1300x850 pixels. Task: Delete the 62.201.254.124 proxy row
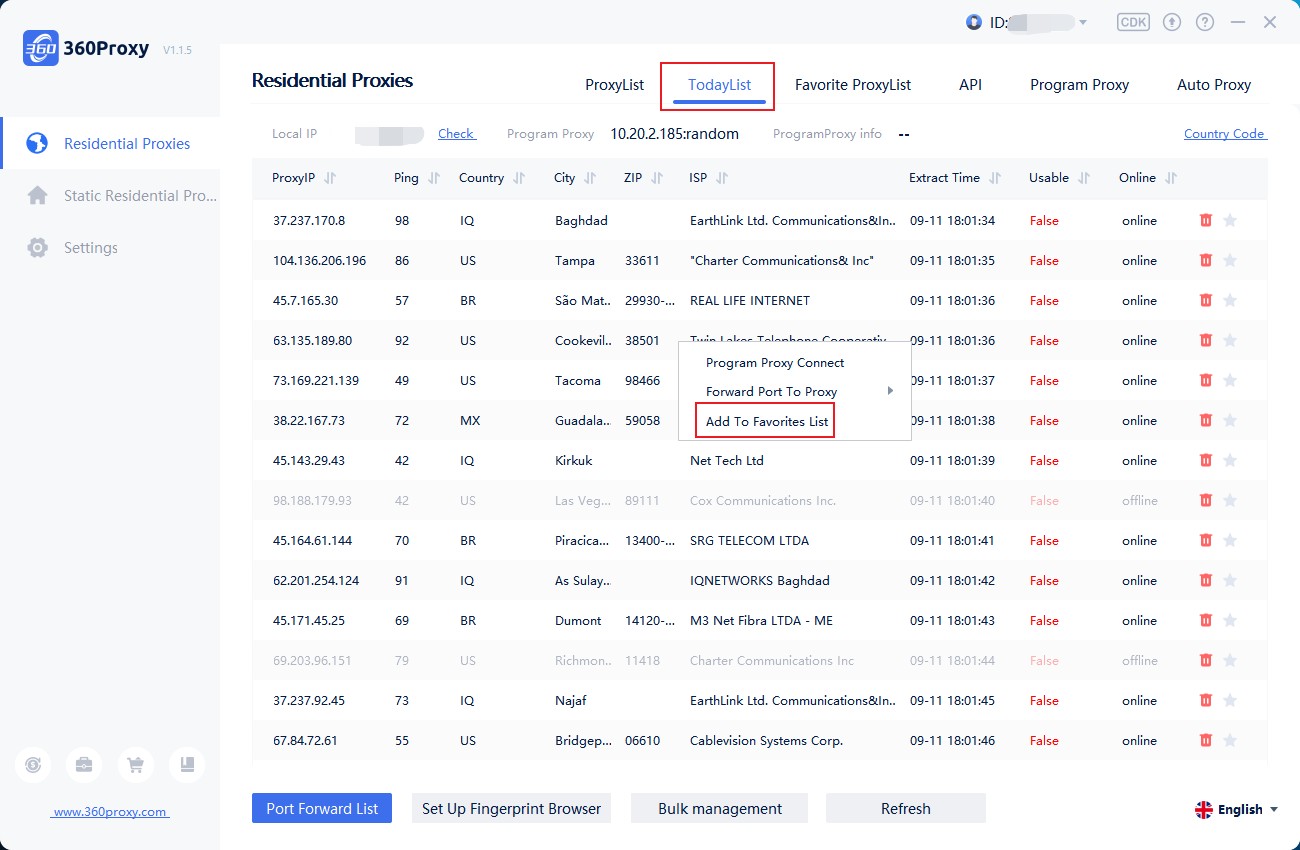(x=1205, y=580)
